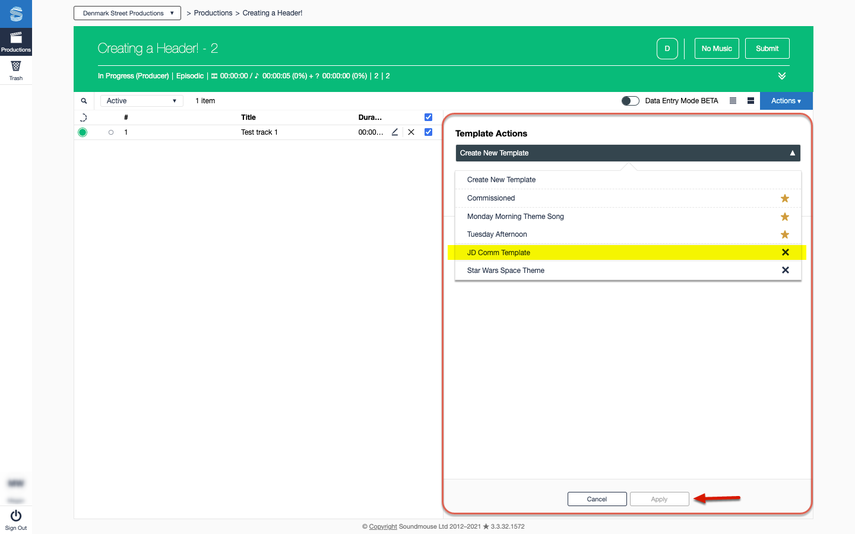Open the Denmark Street Productions dropdown
The width and height of the screenshot is (855, 534).
pos(127,13)
